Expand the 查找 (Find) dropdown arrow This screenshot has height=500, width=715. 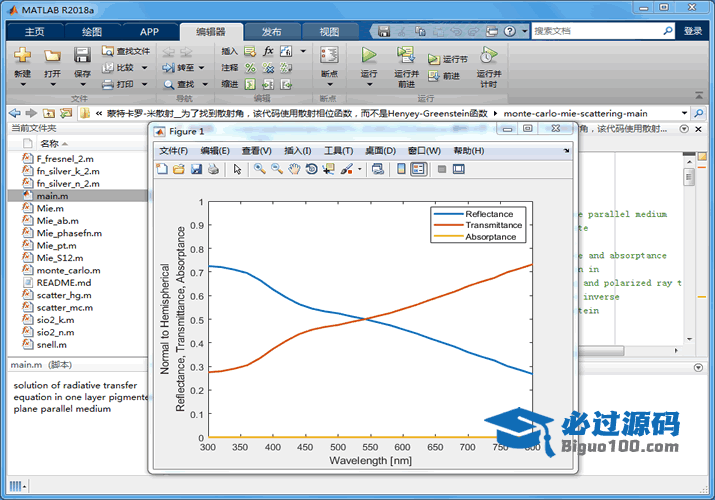205,84
